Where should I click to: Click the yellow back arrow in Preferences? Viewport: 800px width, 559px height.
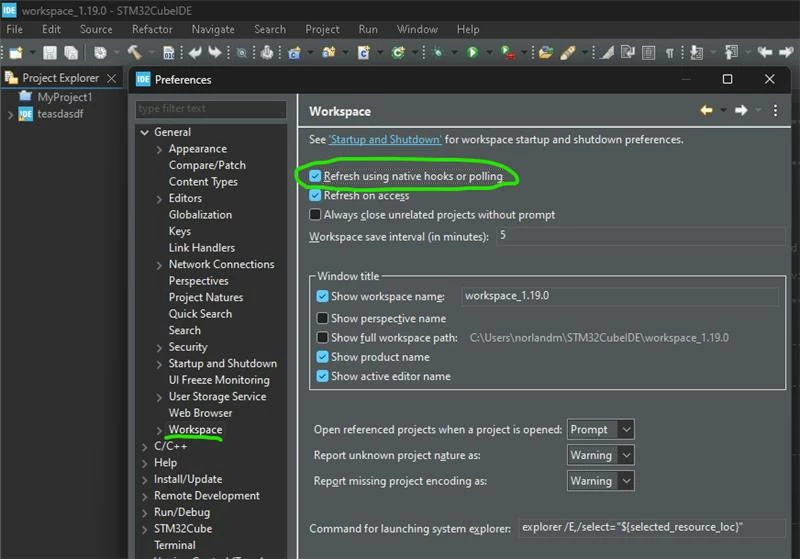[706, 110]
